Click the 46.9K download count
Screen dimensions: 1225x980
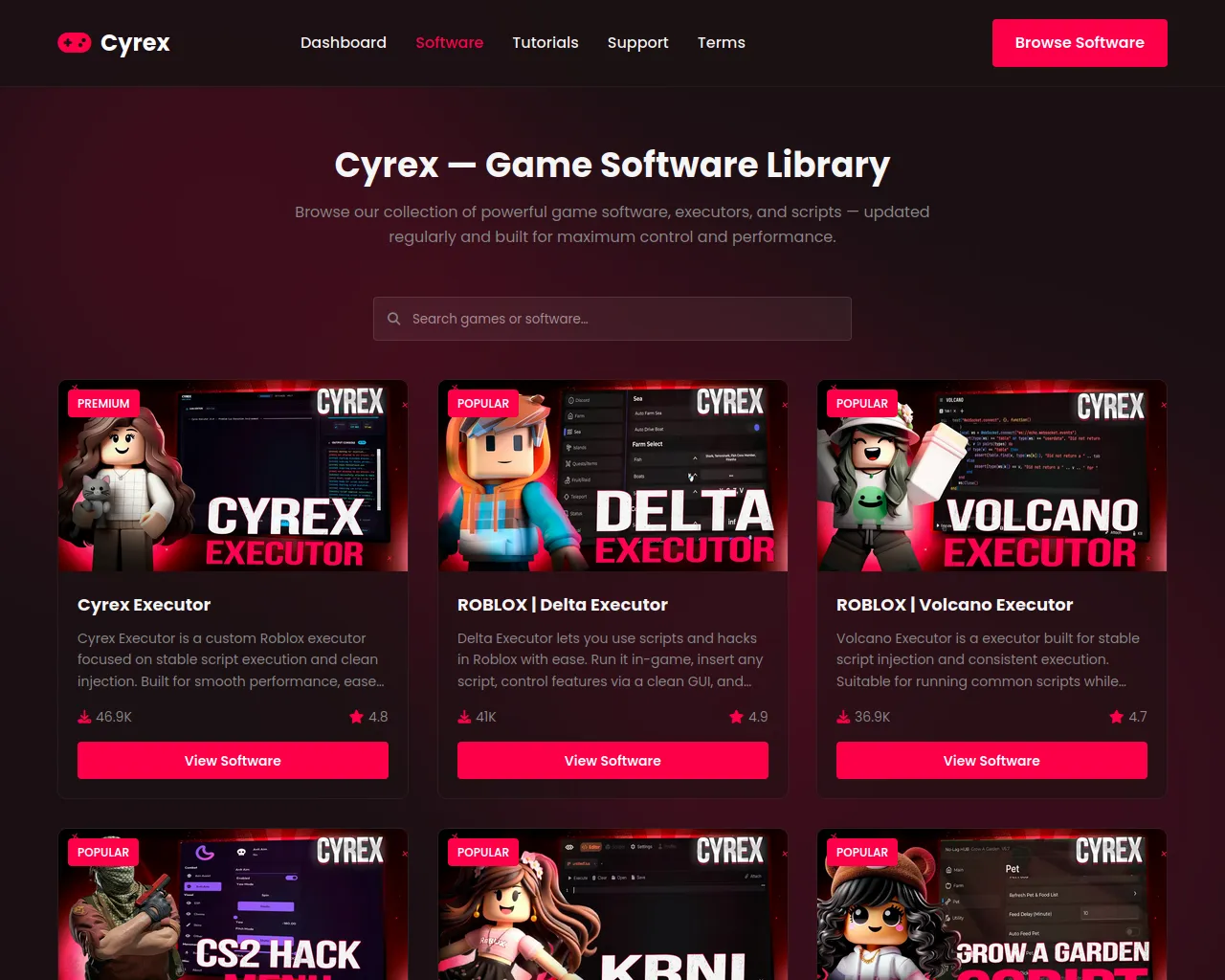[114, 717]
